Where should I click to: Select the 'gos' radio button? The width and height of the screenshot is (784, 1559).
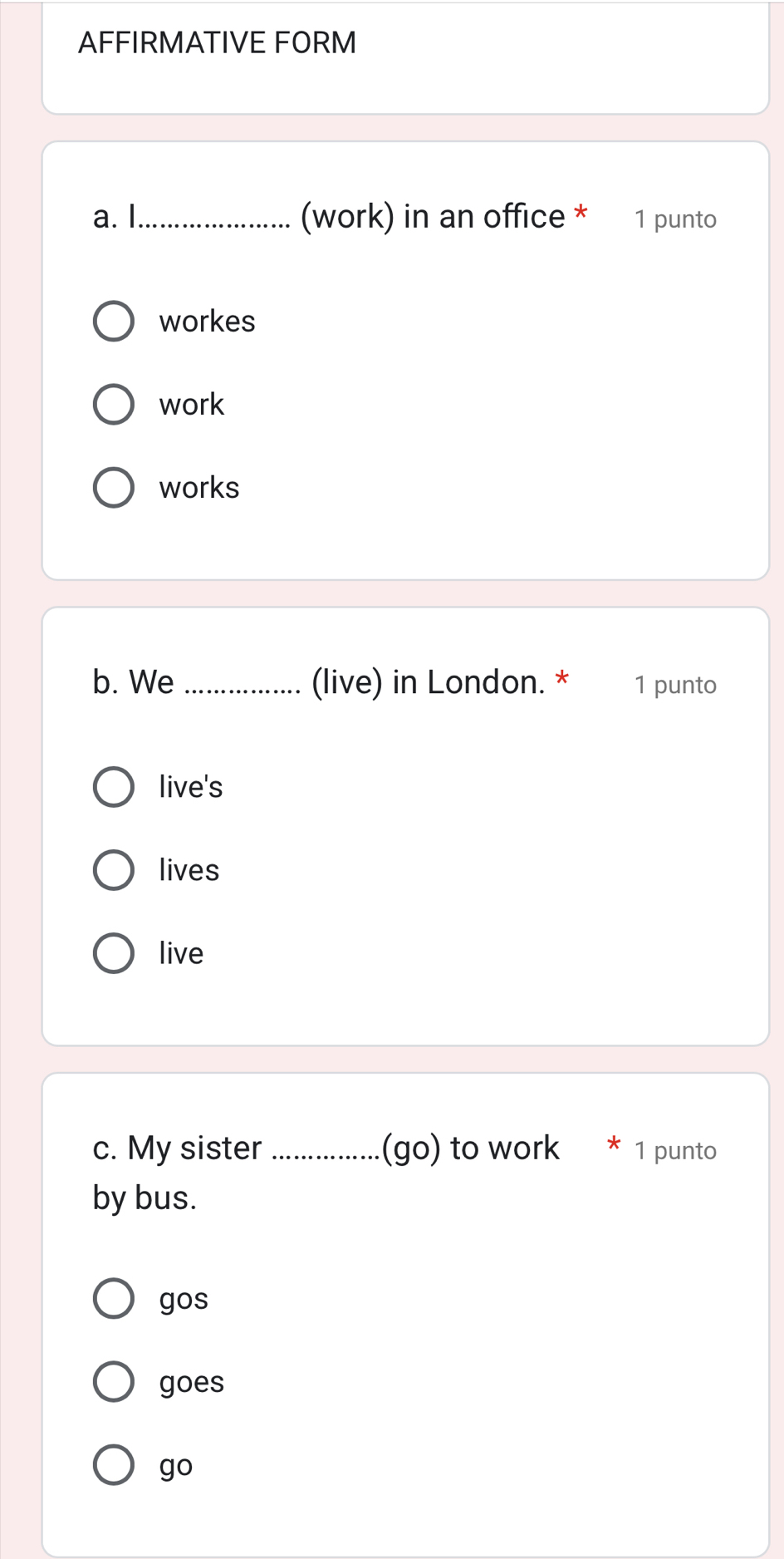[113, 1299]
